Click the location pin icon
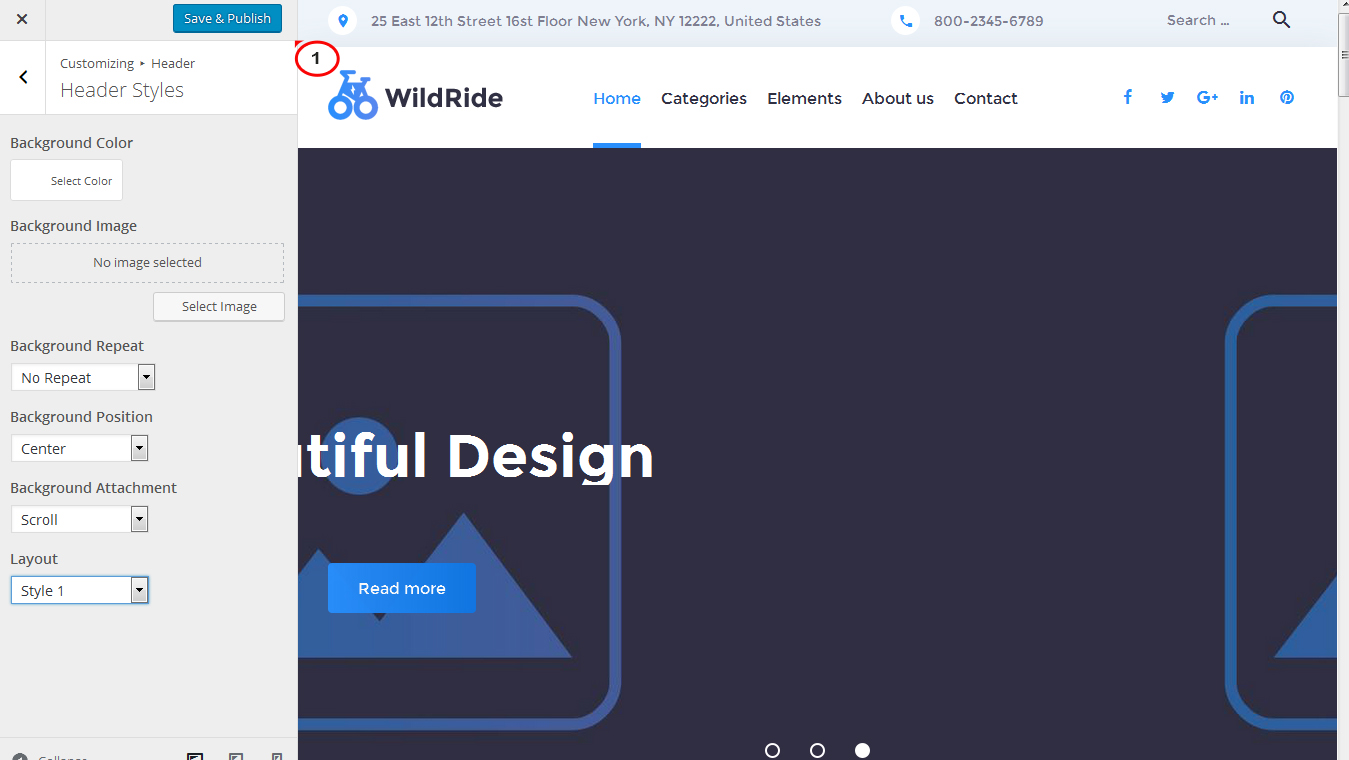The height and width of the screenshot is (760, 1349). click(343, 20)
